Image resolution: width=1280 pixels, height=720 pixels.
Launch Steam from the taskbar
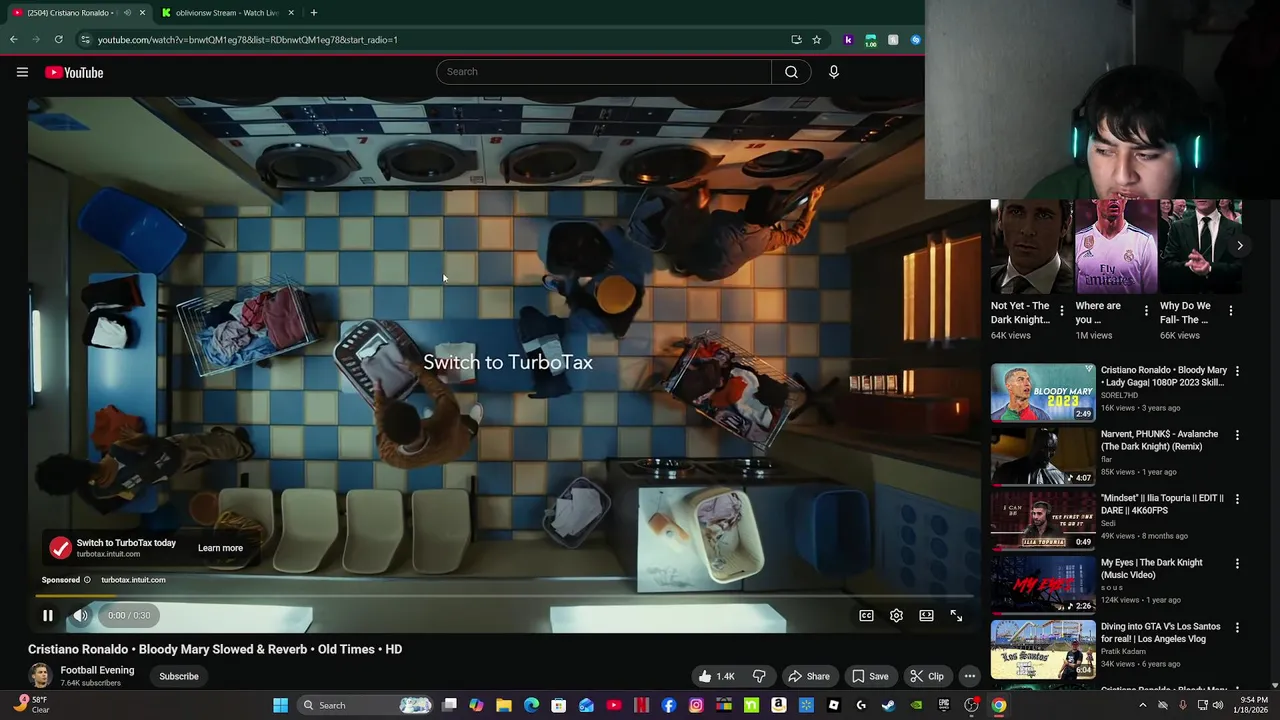tap(888, 705)
